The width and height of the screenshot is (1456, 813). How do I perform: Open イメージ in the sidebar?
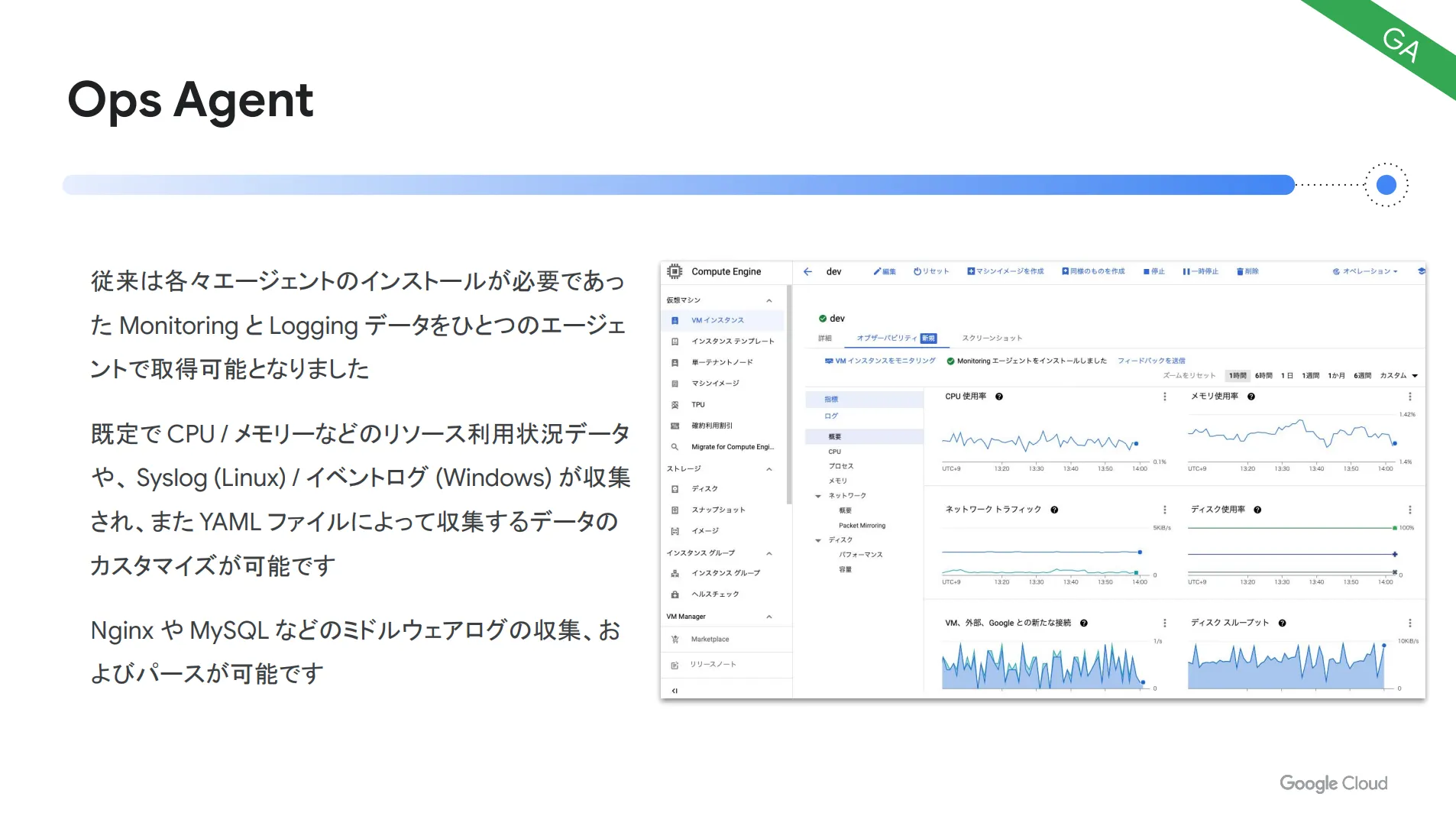coord(723,531)
